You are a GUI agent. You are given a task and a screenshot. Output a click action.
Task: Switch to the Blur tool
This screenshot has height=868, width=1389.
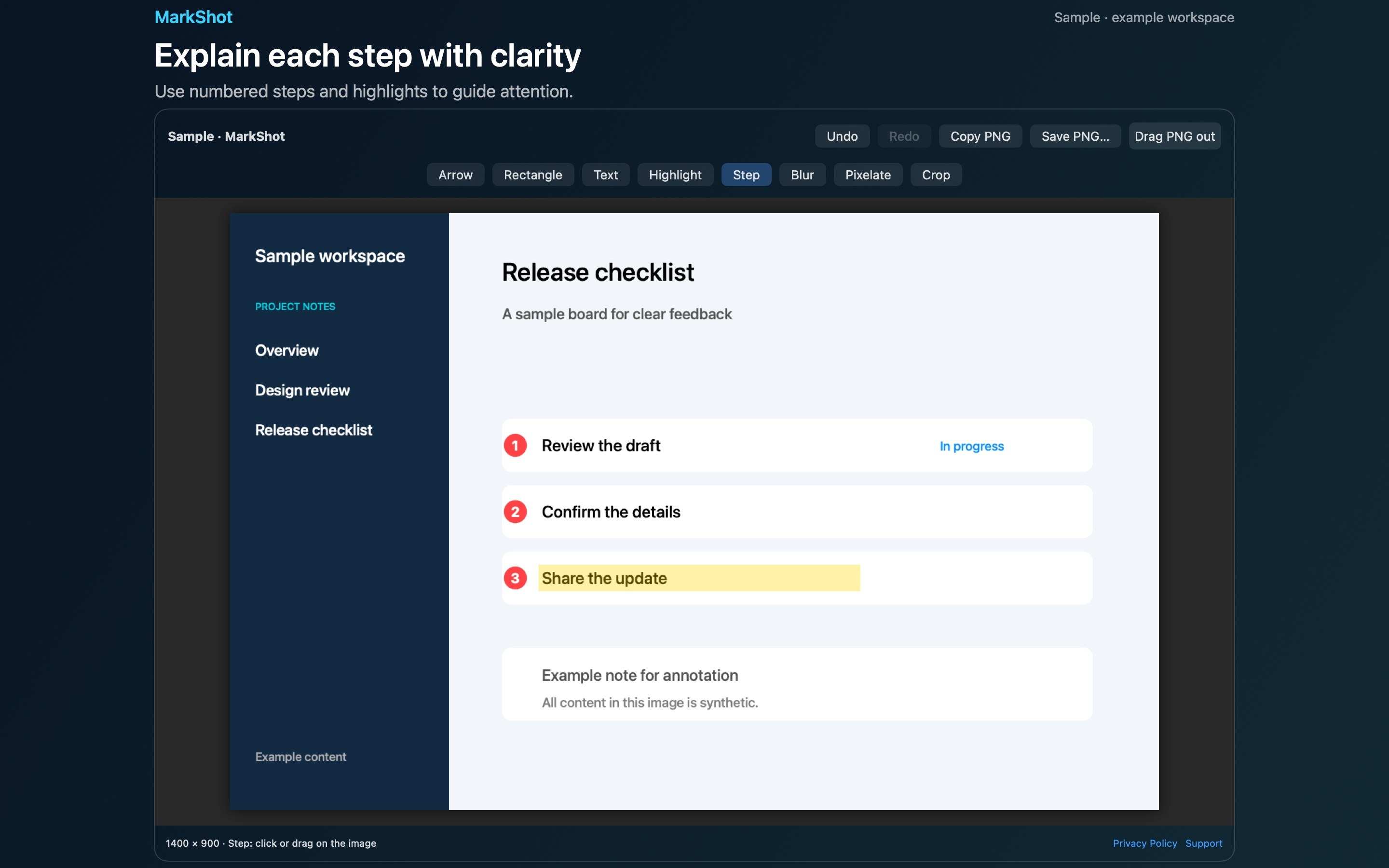click(x=802, y=175)
